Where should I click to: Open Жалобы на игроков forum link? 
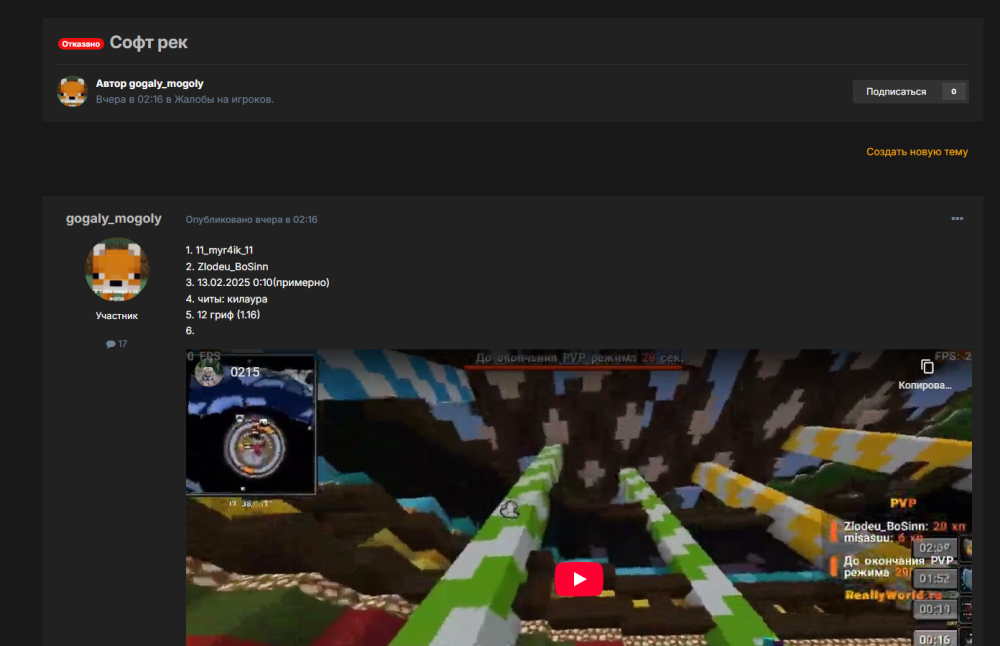[x=223, y=99]
